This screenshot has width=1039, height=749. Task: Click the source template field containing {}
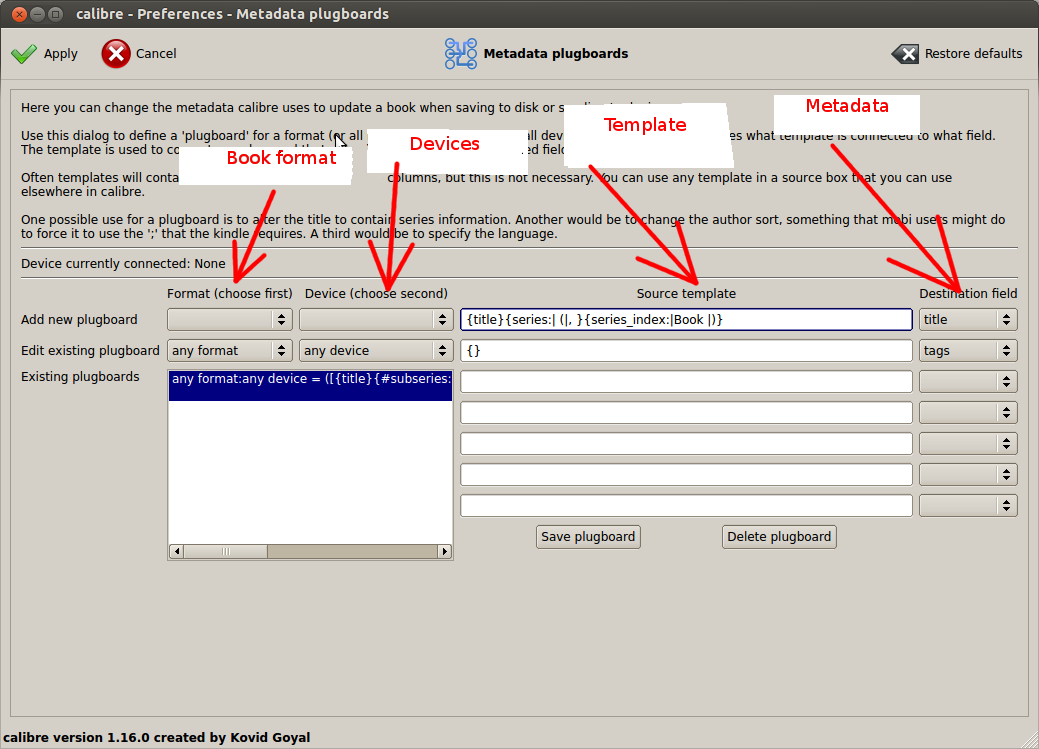click(x=686, y=351)
